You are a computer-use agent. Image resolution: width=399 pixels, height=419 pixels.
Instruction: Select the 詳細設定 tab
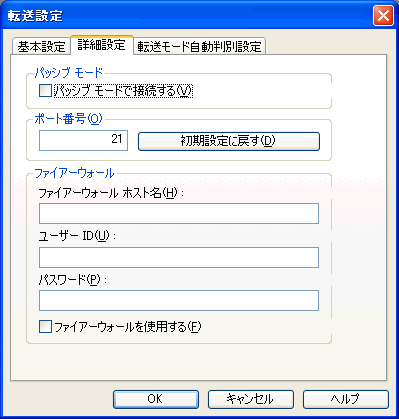pos(101,45)
